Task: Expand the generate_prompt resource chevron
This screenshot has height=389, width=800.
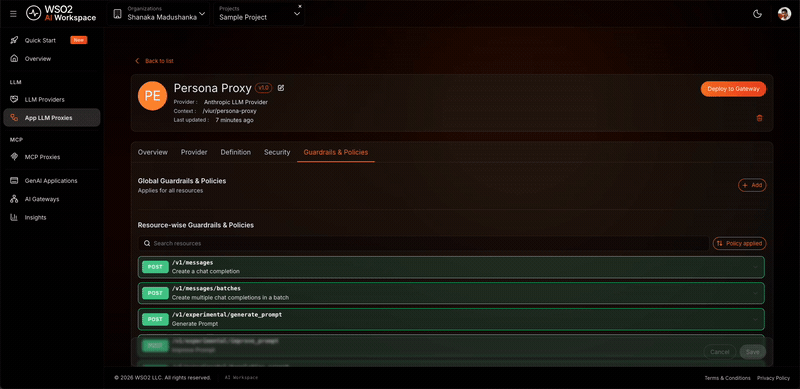Action: tap(755, 320)
